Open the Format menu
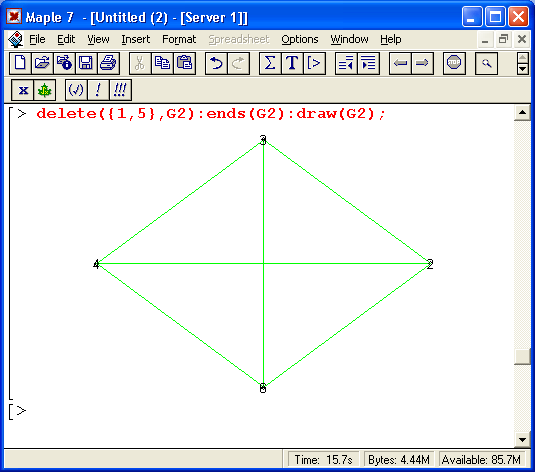This screenshot has height=472, width=535. [179, 40]
